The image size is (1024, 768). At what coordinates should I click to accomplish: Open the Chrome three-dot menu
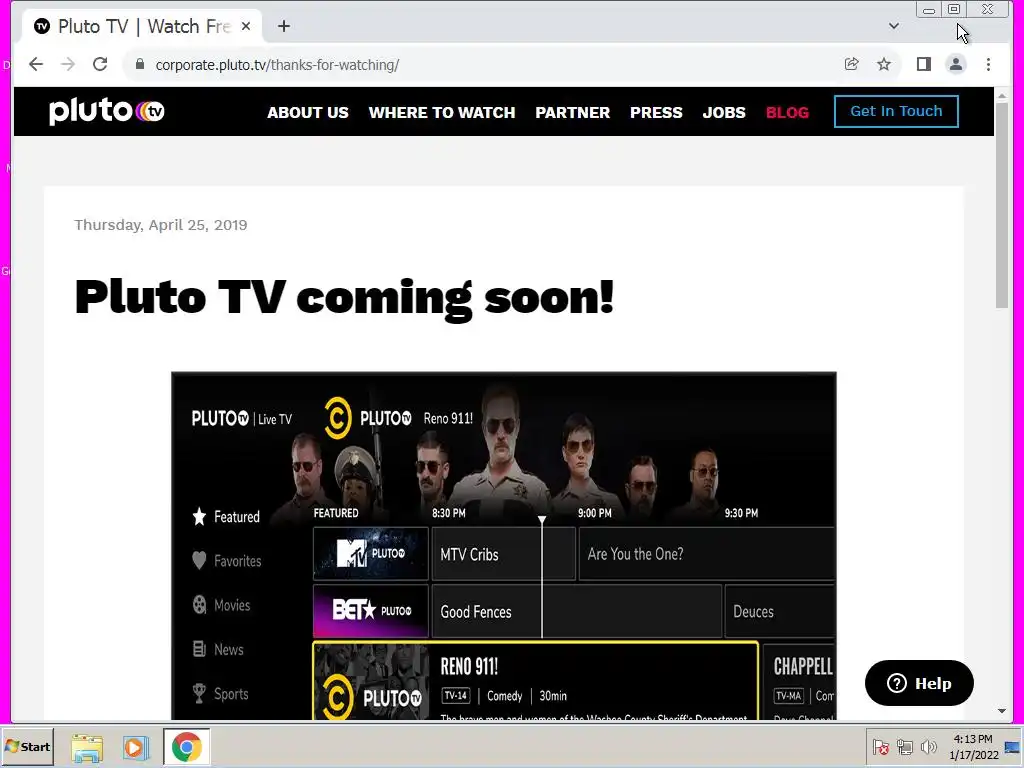coord(988,64)
